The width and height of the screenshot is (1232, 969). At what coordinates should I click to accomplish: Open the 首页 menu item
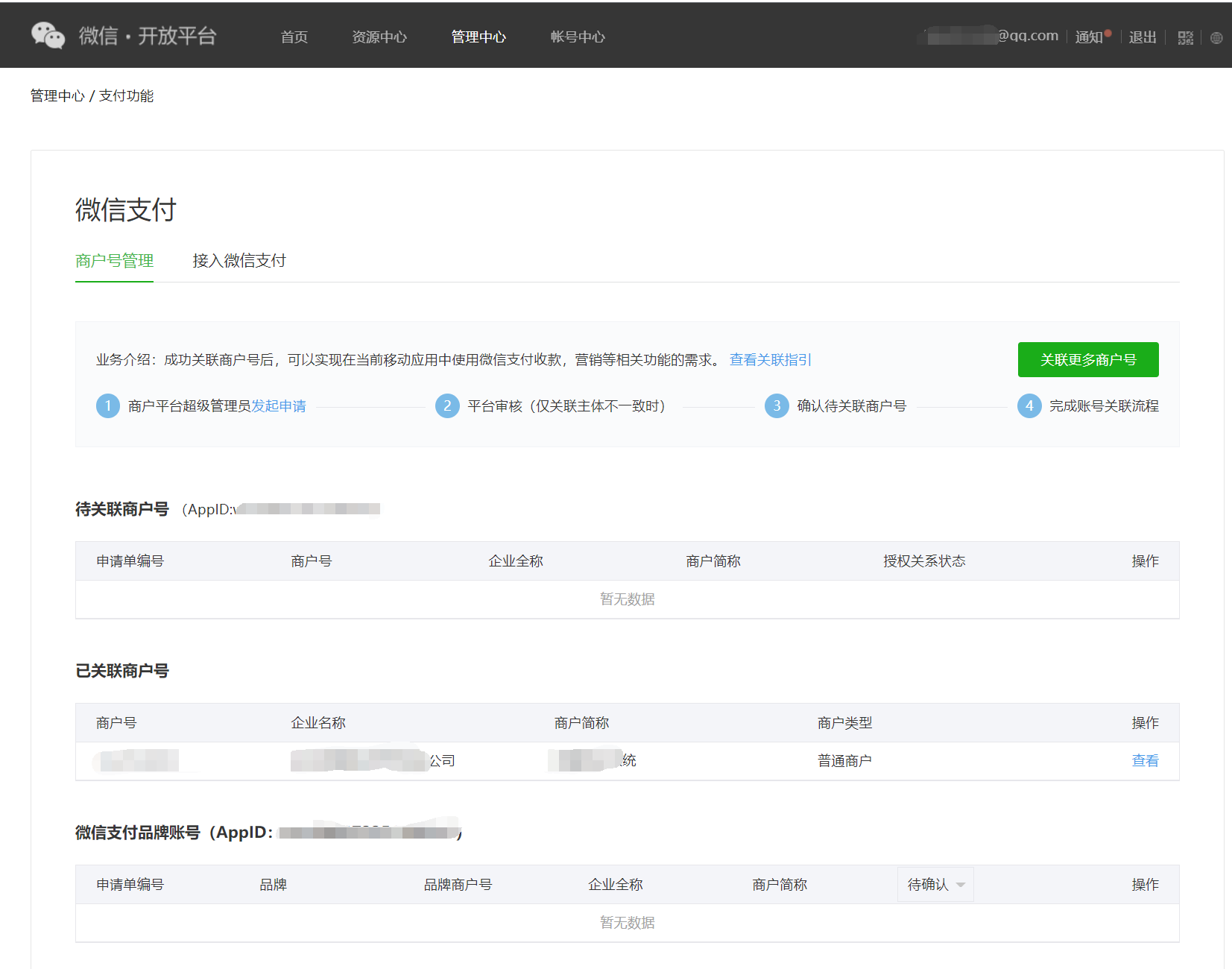[294, 37]
